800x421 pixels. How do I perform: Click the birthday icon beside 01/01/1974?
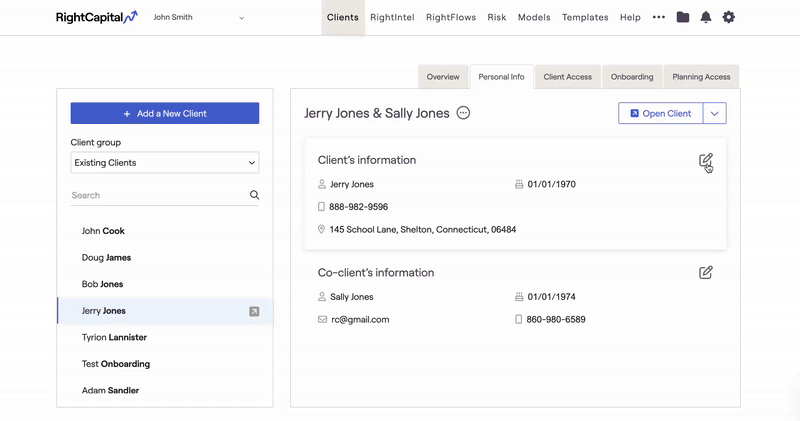519,296
